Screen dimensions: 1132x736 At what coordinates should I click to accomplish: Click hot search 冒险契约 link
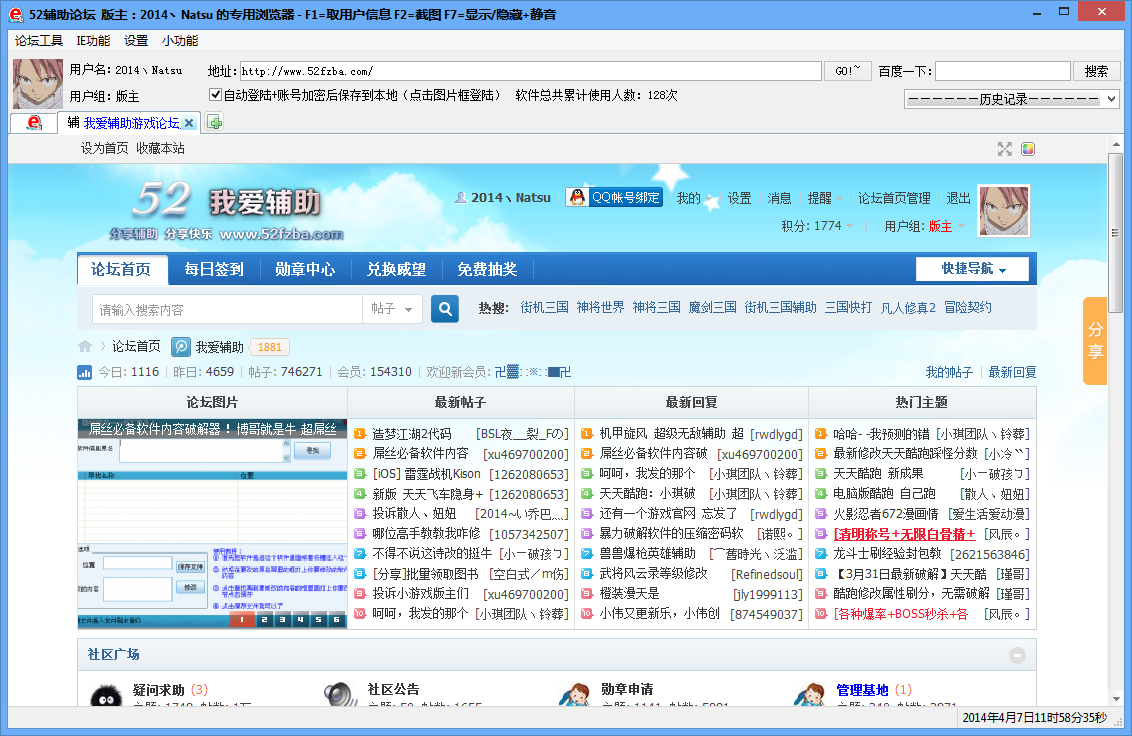pyautogui.click(x=967, y=308)
